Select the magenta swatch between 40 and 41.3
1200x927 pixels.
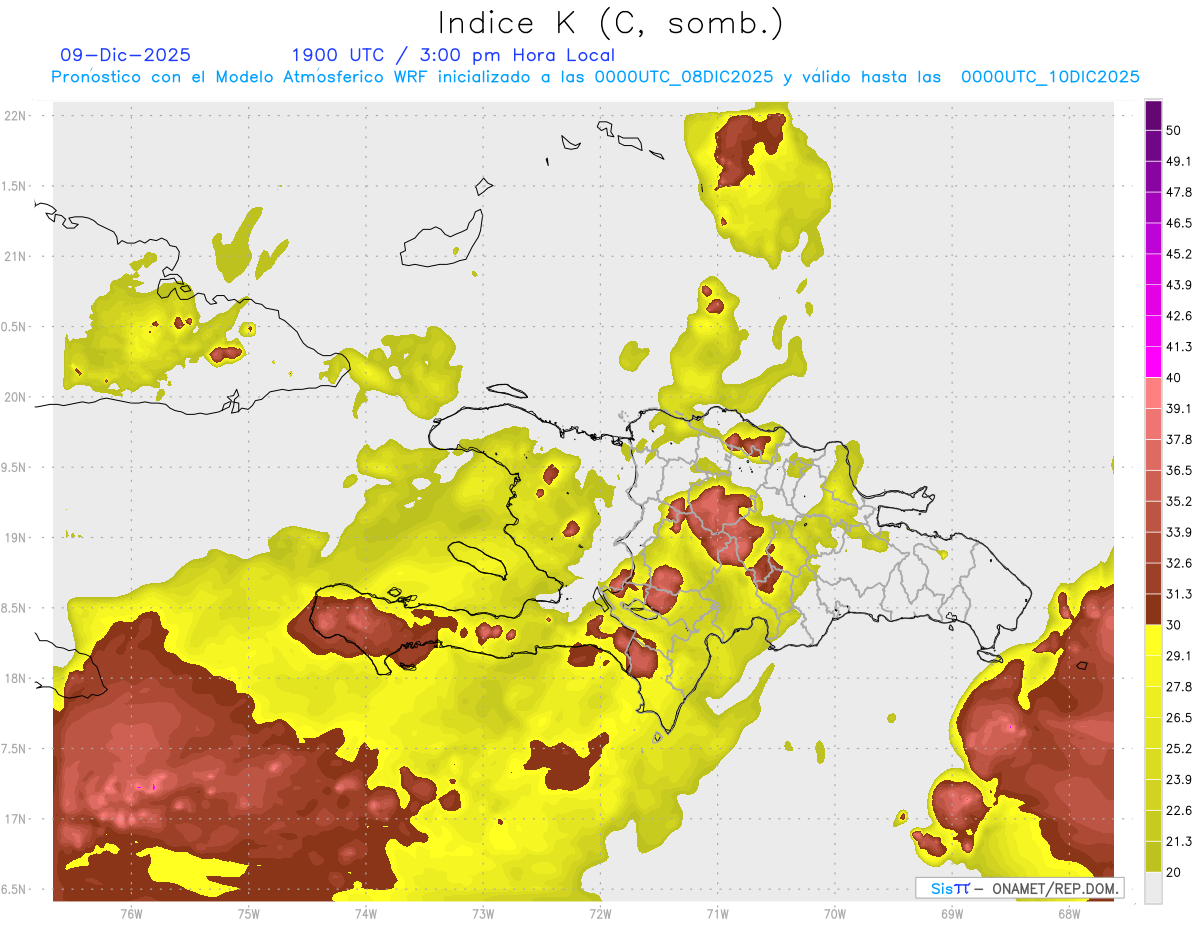tap(1153, 362)
